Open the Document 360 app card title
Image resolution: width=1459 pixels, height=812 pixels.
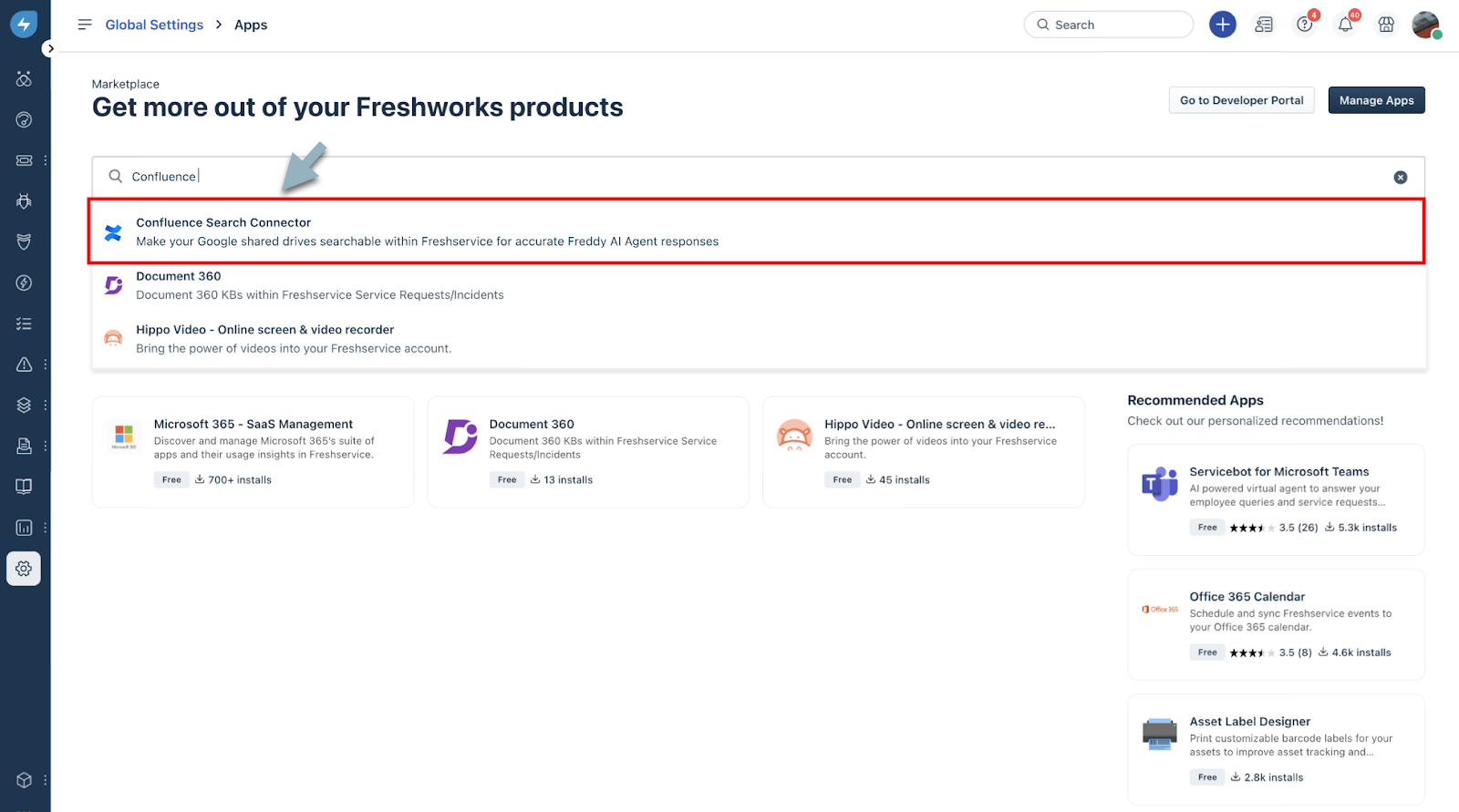point(532,424)
